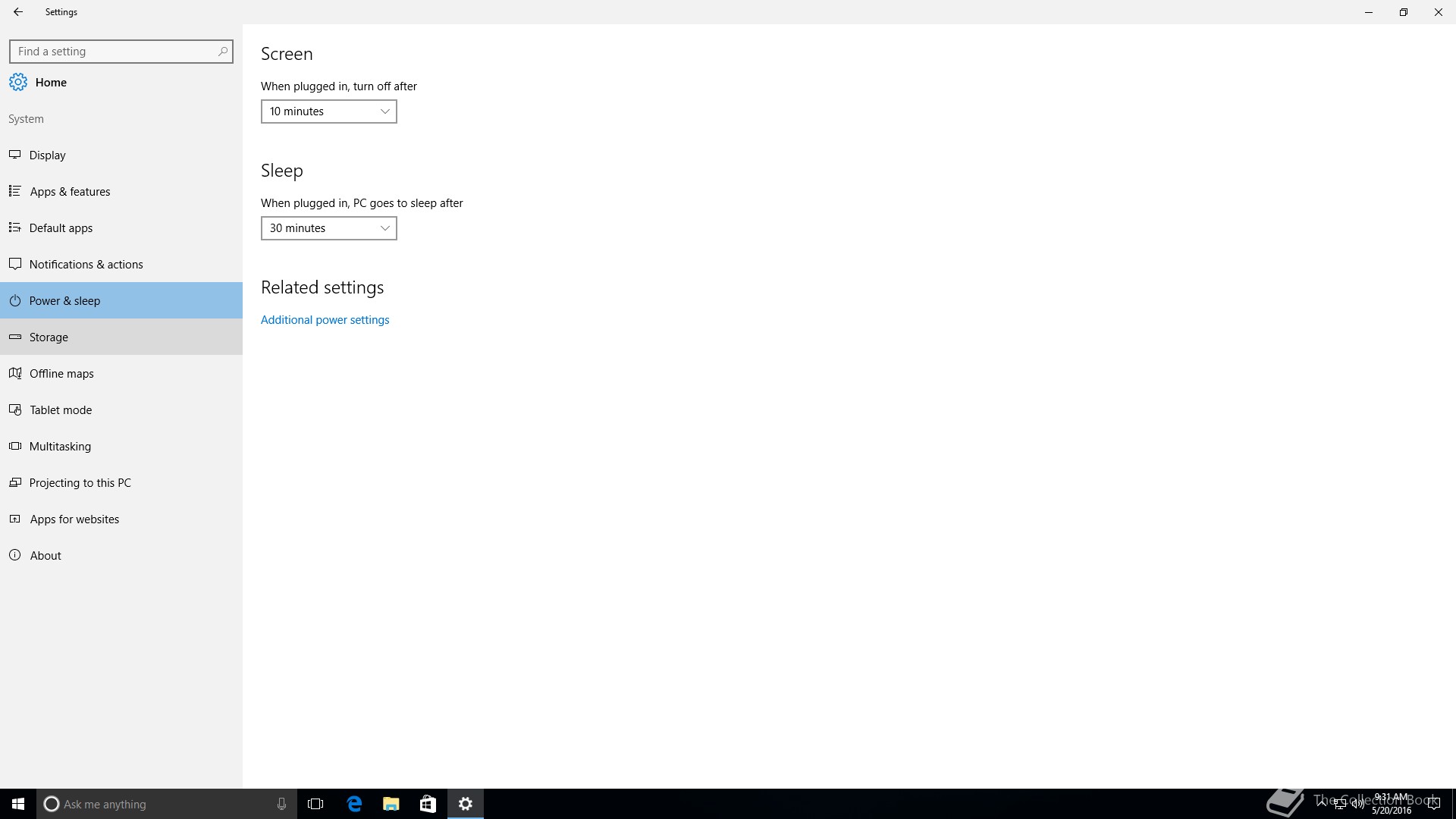Screen dimensions: 1456x819
Task: Open Microsoft Edge from the taskbar
Action: [354, 804]
